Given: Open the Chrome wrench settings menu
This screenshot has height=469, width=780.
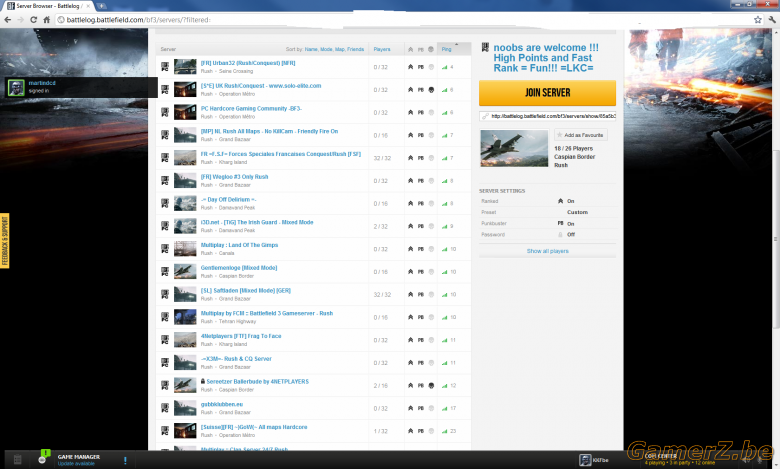Looking at the screenshot, I should (772, 20).
